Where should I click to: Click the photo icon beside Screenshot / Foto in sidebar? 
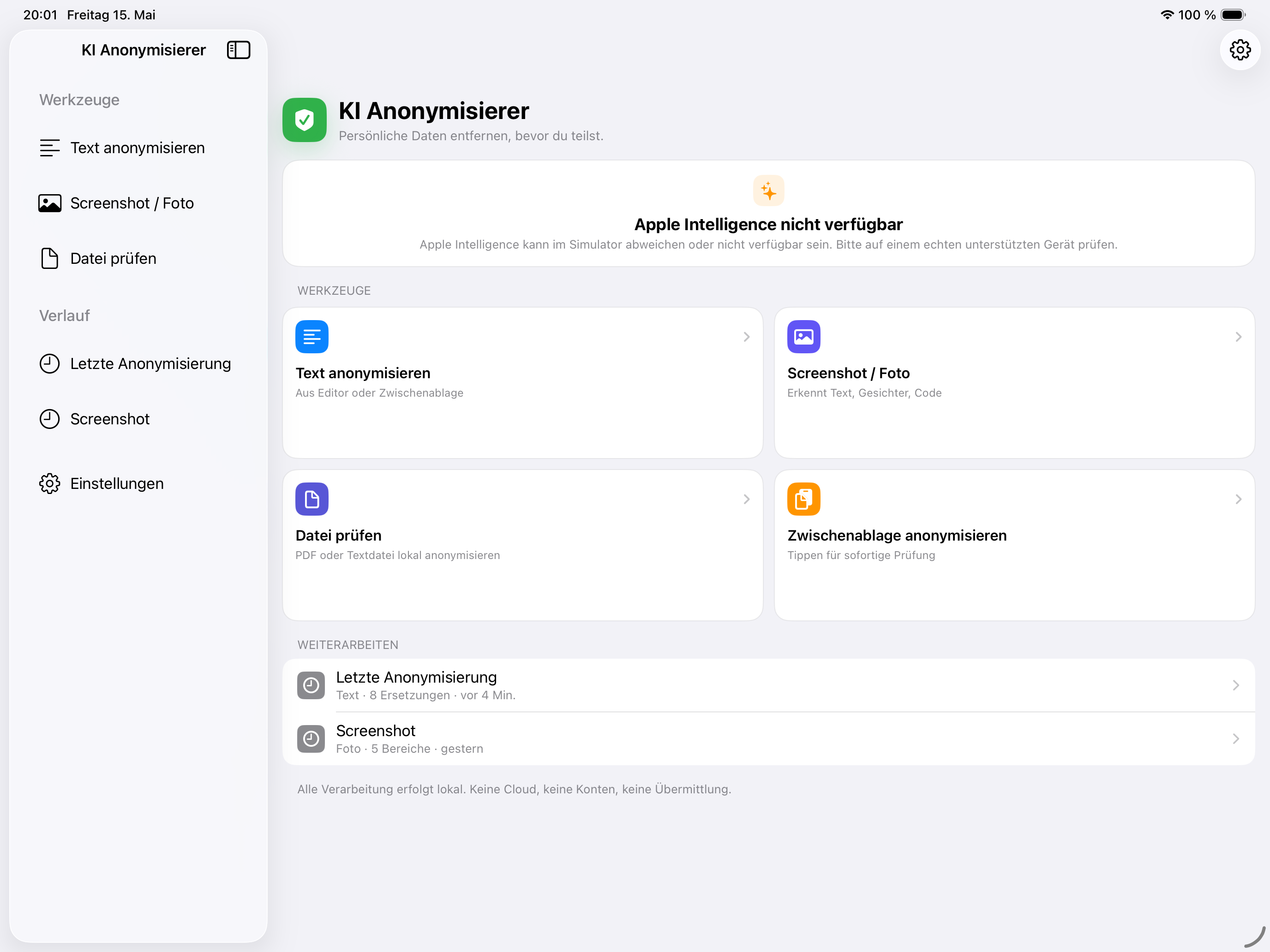49,203
